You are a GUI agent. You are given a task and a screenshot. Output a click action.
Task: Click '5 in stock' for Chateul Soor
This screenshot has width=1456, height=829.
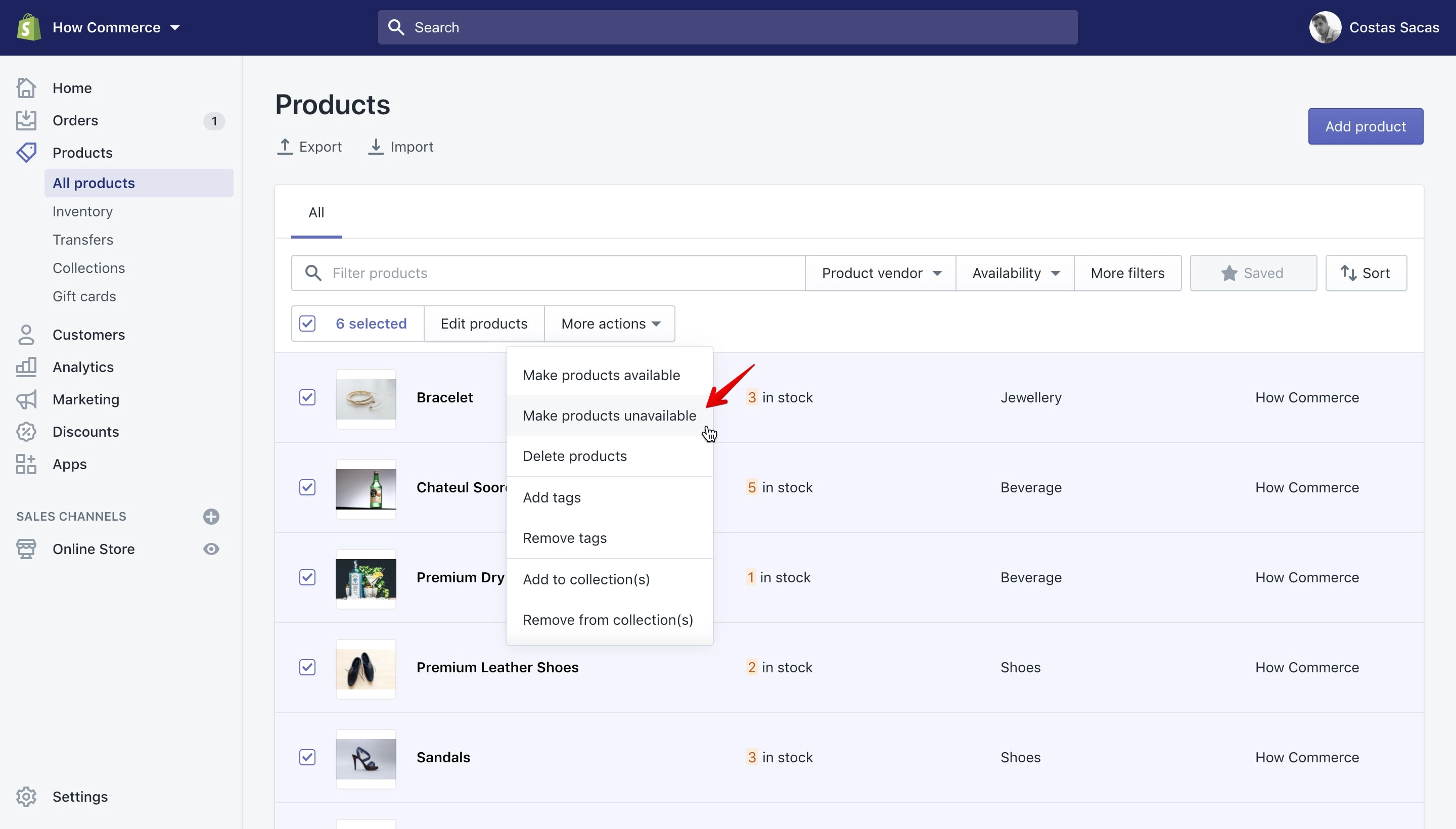[779, 487]
